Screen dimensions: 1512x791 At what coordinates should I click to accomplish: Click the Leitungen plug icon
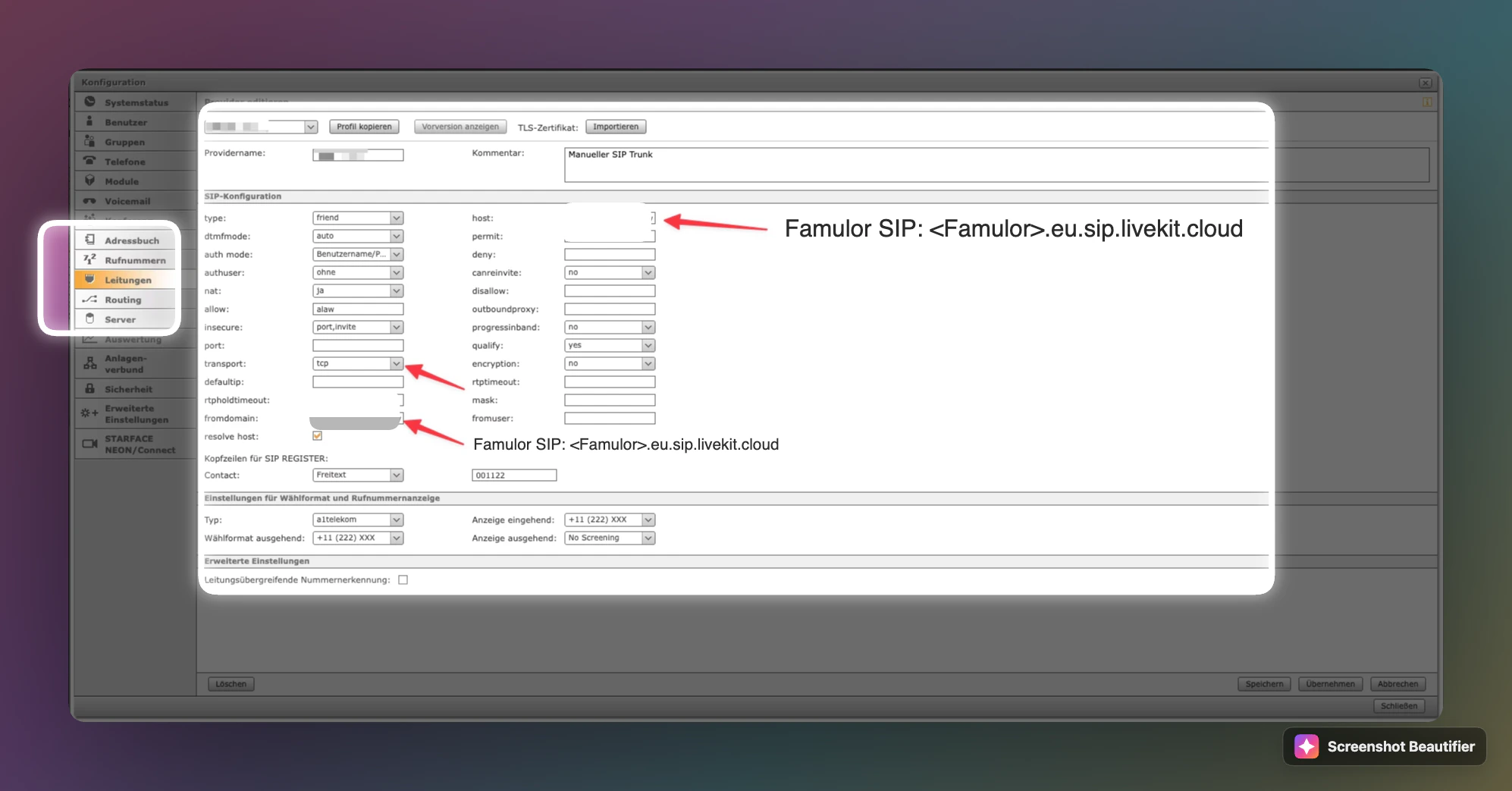[x=89, y=279]
